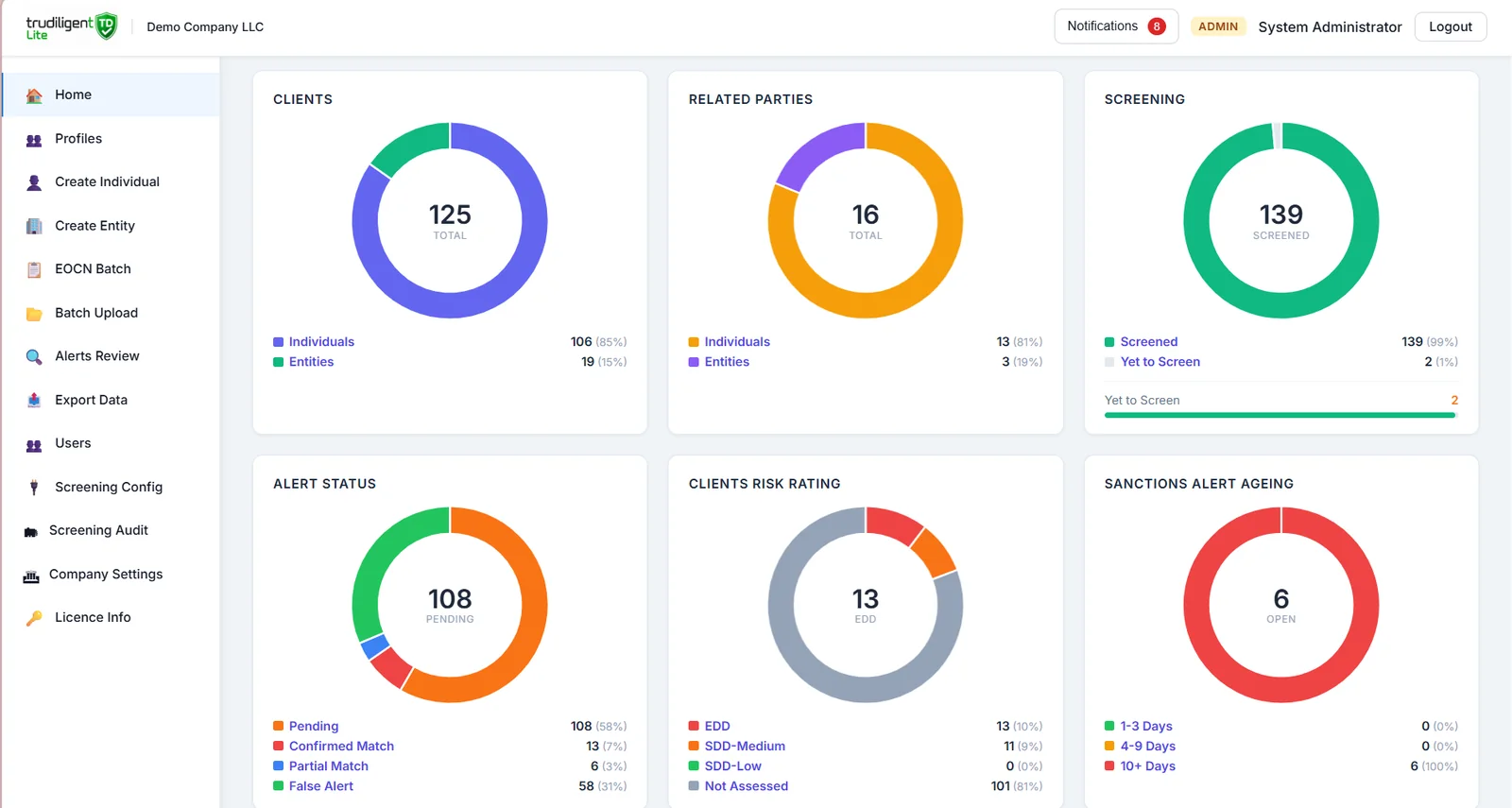
Task: Click Yet to Screen legend link
Action: click(1160, 362)
